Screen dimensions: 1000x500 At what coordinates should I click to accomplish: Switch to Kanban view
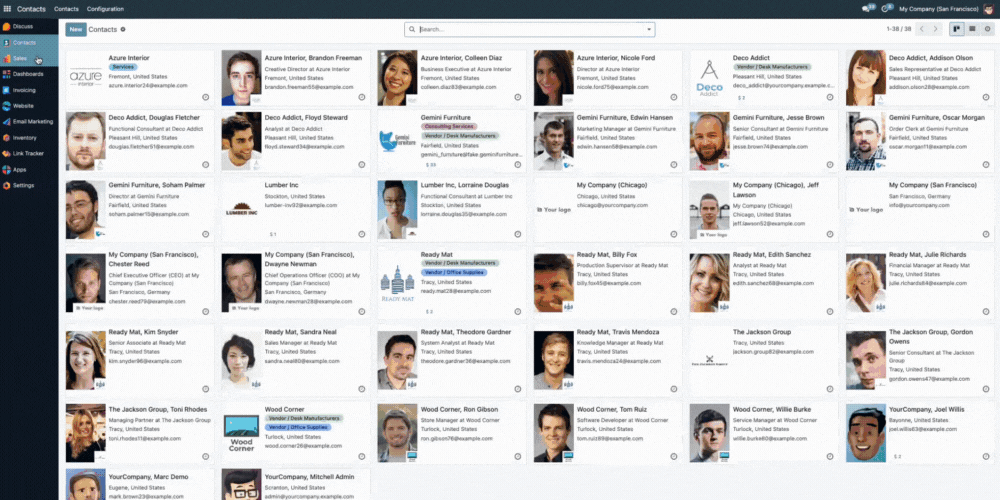[x=957, y=29]
